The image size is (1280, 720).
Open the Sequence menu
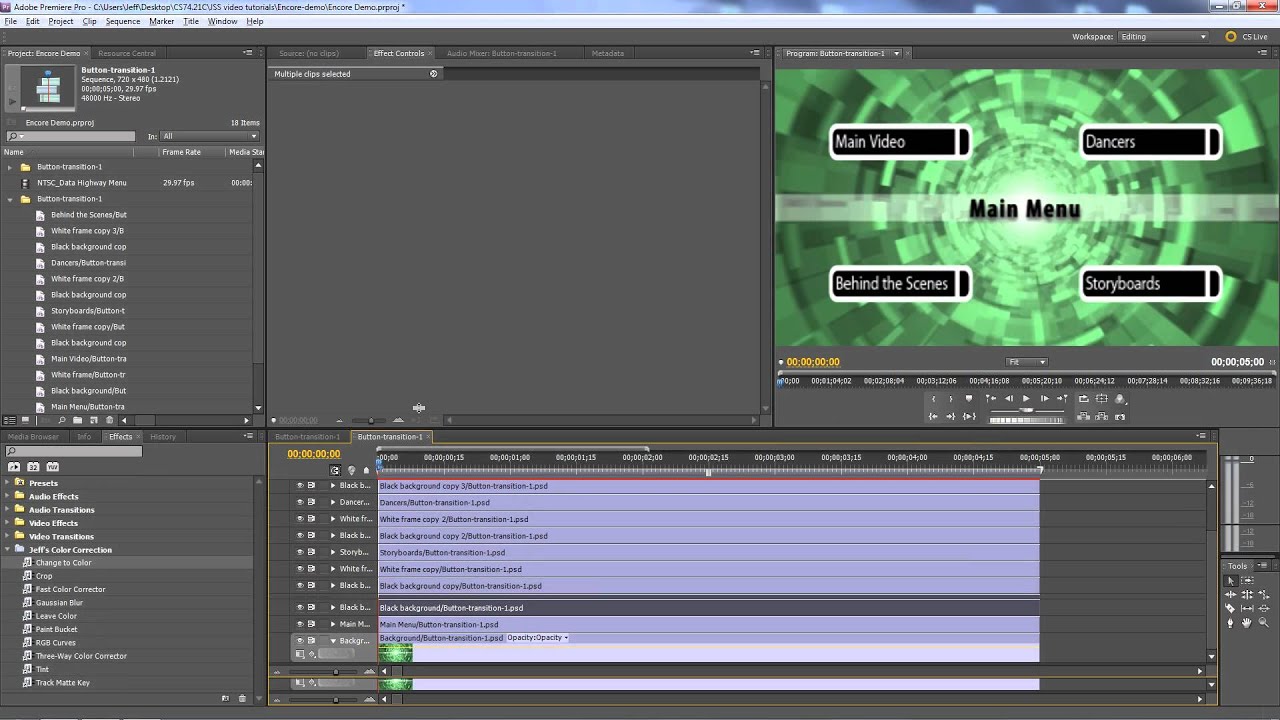(123, 21)
